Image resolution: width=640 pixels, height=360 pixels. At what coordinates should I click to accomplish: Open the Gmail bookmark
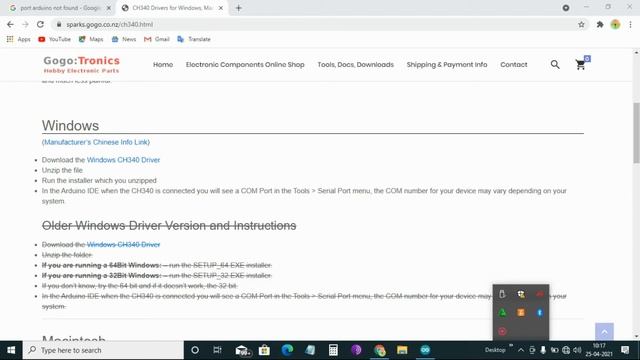[x=157, y=39]
